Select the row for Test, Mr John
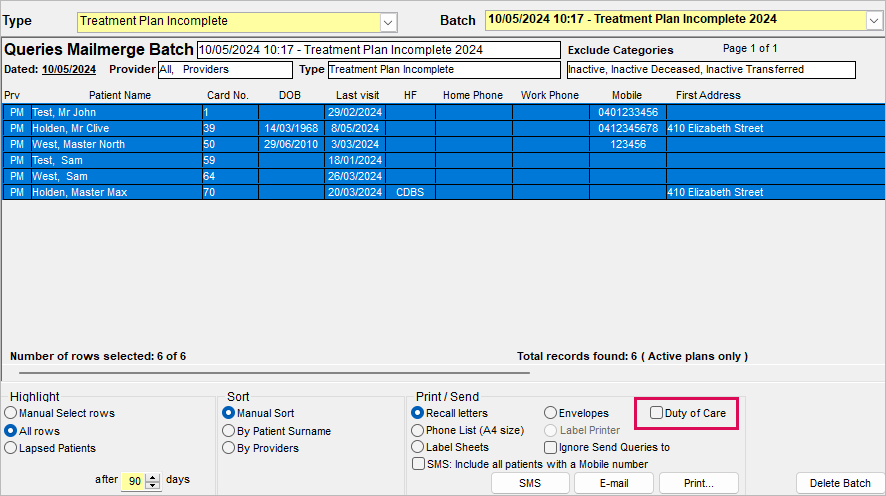This screenshot has height=496, width=886. pos(444,112)
